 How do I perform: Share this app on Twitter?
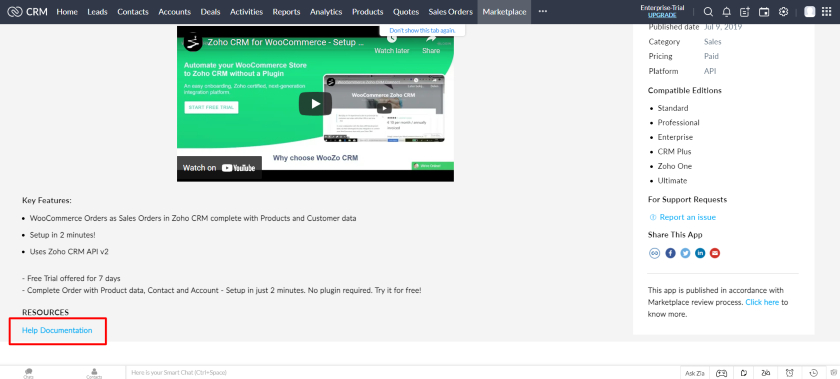[685, 253]
